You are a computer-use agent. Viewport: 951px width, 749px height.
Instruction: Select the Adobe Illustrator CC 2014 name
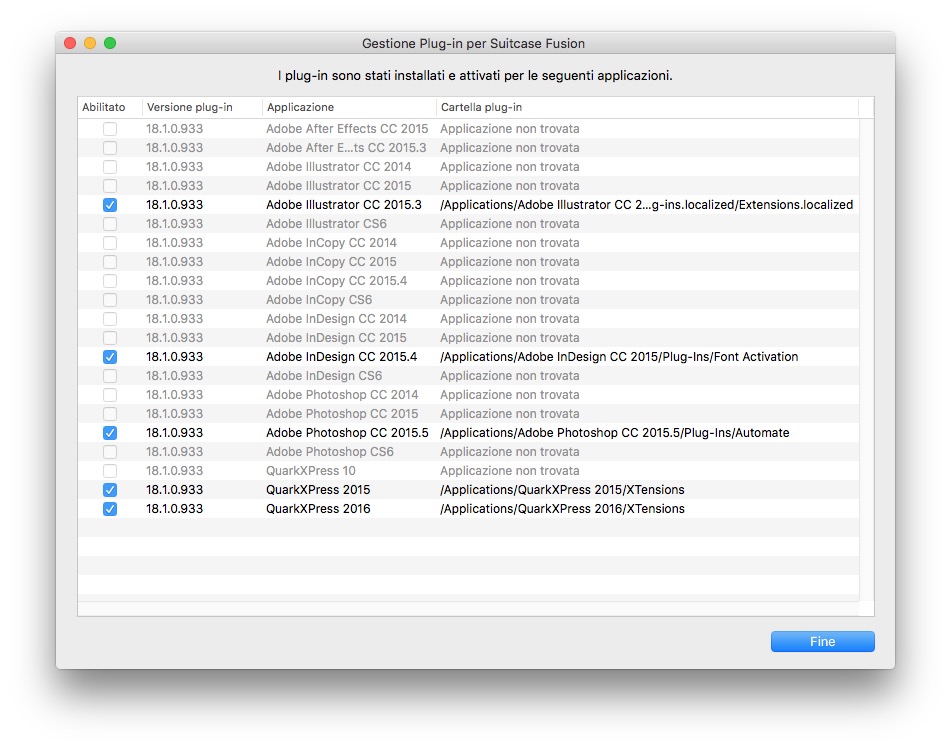338,167
